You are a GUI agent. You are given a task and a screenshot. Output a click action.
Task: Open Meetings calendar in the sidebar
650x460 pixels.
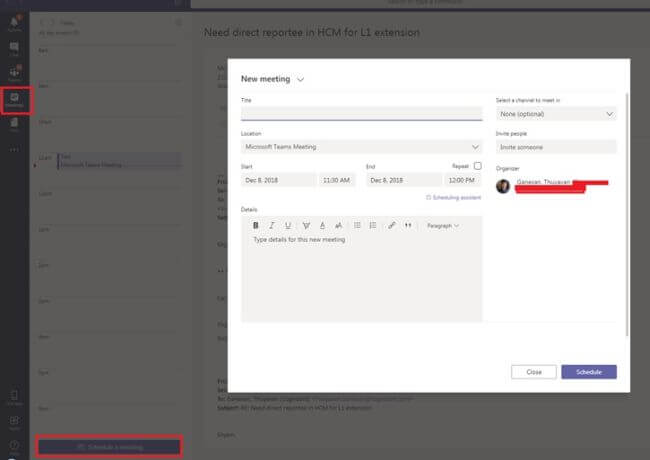[15, 100]
